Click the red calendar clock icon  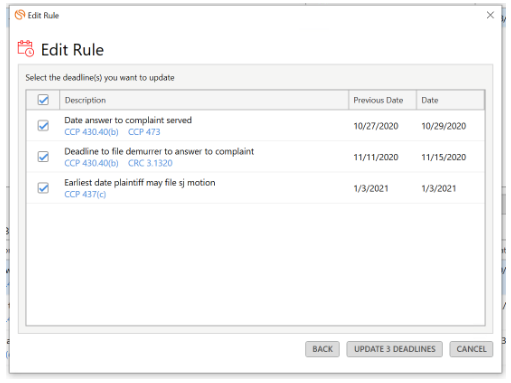26,49
